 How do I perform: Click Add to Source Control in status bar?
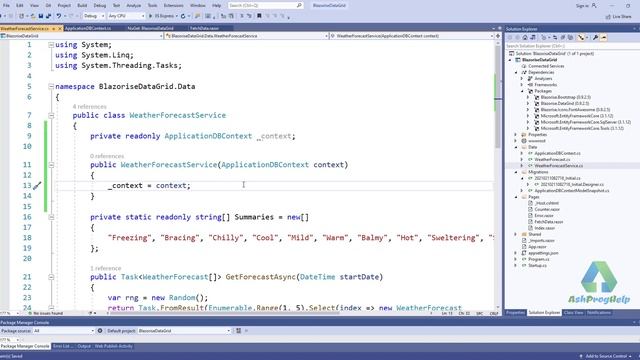click(605, 356)
